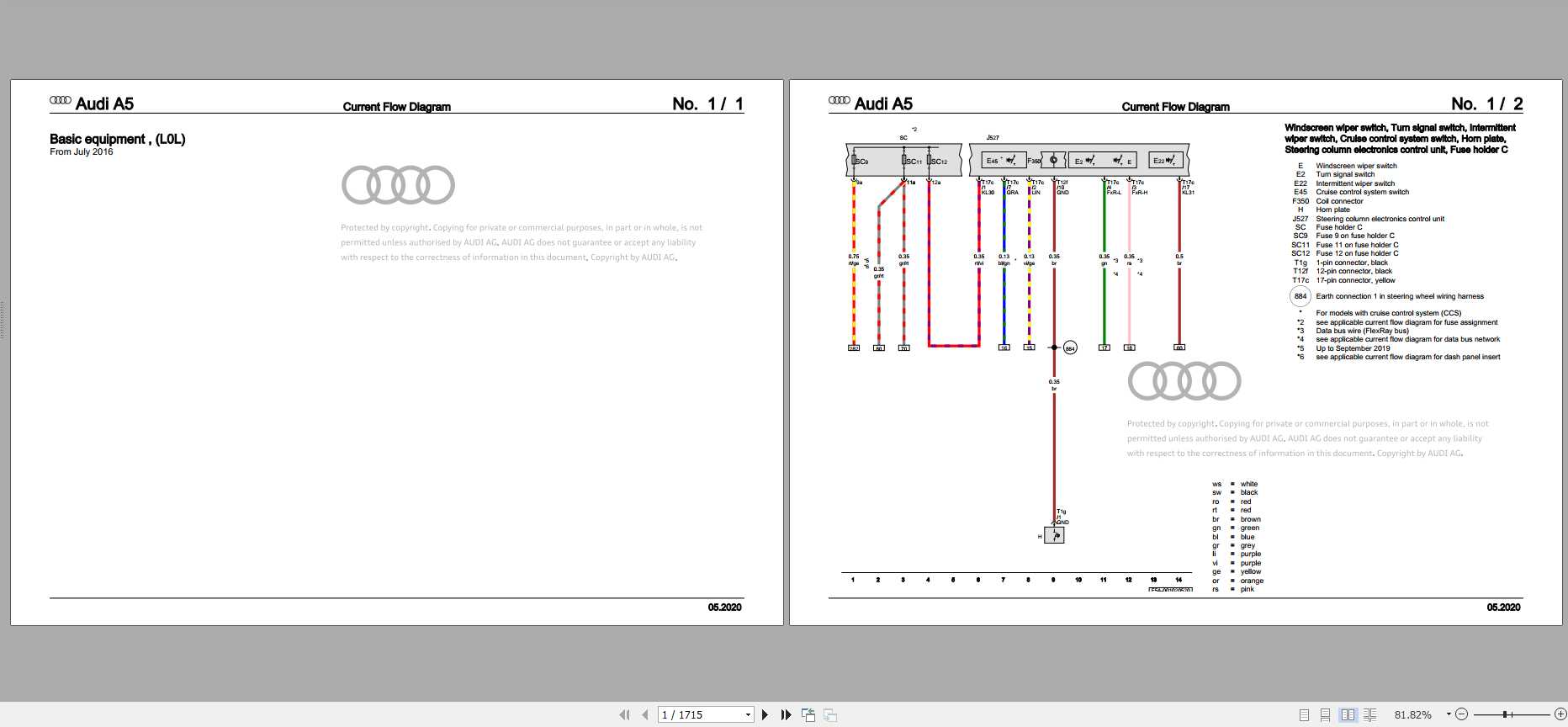This screenshot has width=1568, height=727.
Task: Click the 81.82% zoom value
Action: (x=1412, y=714)
